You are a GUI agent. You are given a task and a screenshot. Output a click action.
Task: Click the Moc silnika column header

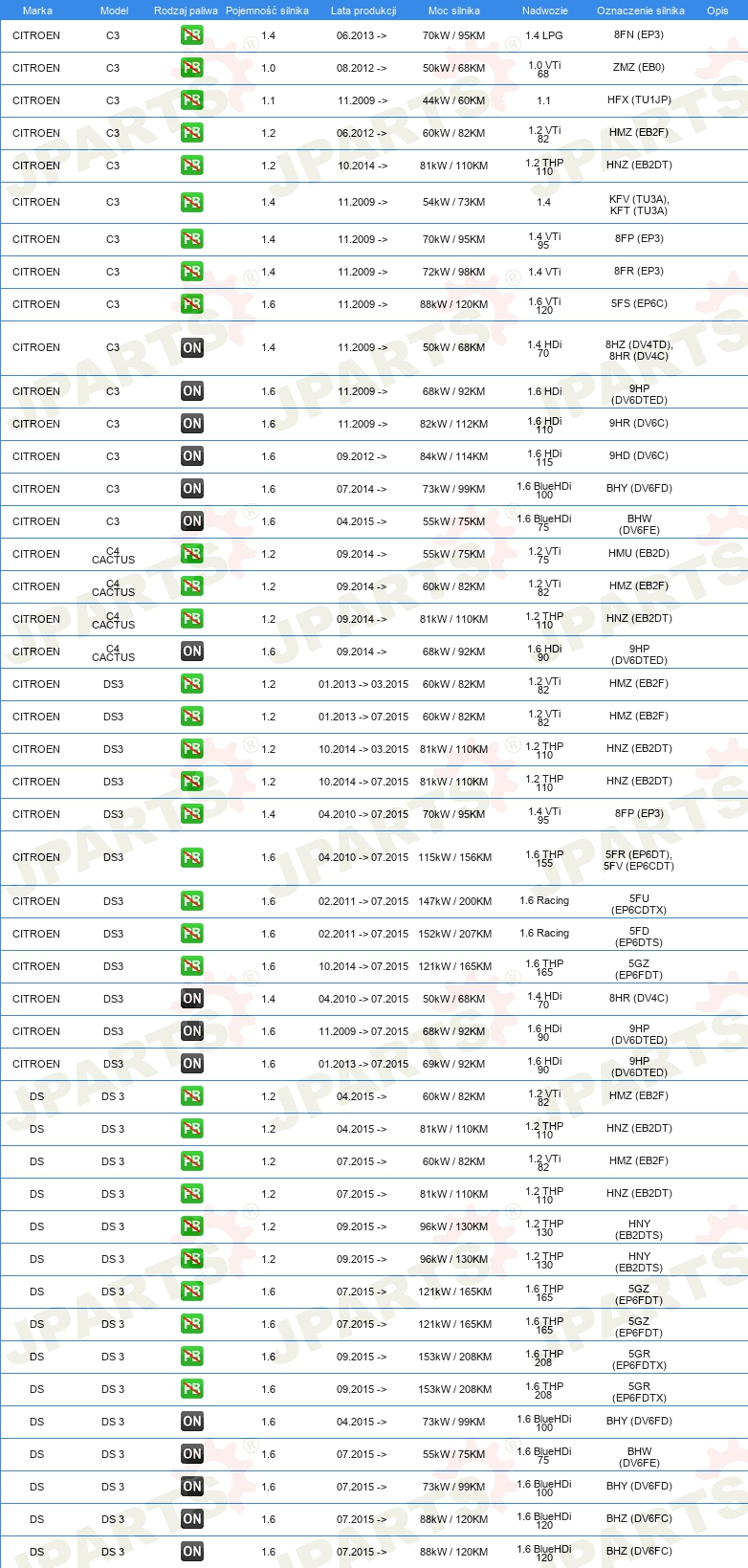coord(454,11)
